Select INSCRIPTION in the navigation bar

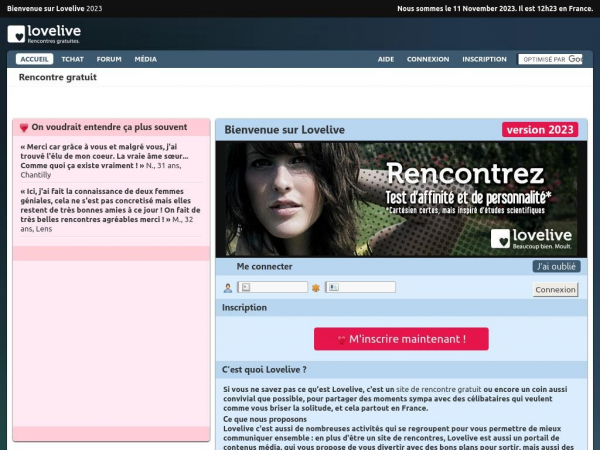click(x=484, y=59)
